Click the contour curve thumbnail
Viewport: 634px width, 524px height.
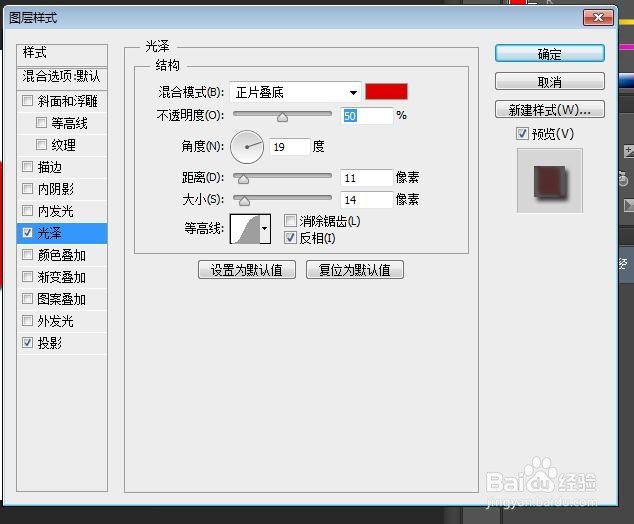pos(245,228)
